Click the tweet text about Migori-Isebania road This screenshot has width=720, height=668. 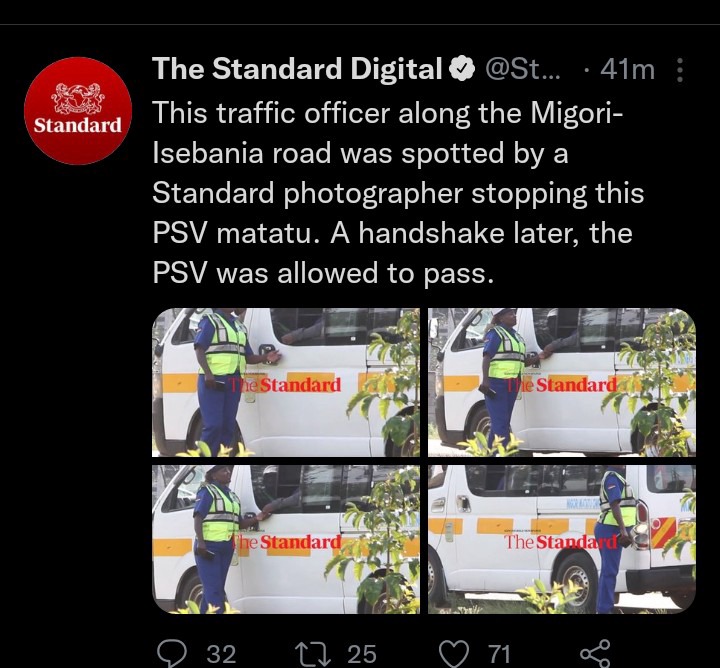[398, 193]
